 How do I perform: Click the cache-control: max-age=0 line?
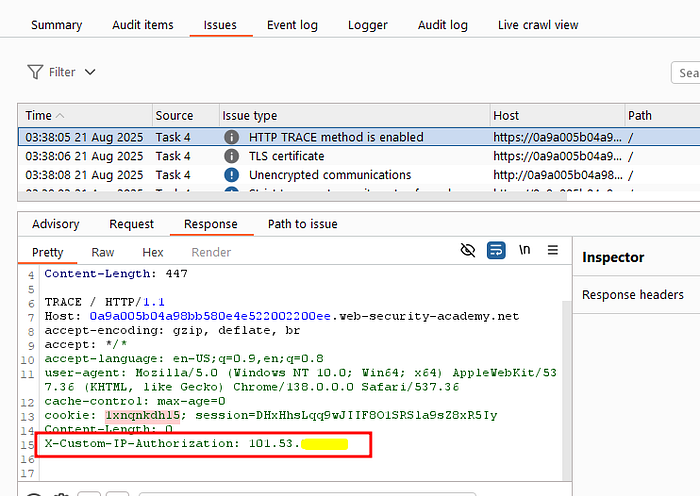[x=135, y=401]
